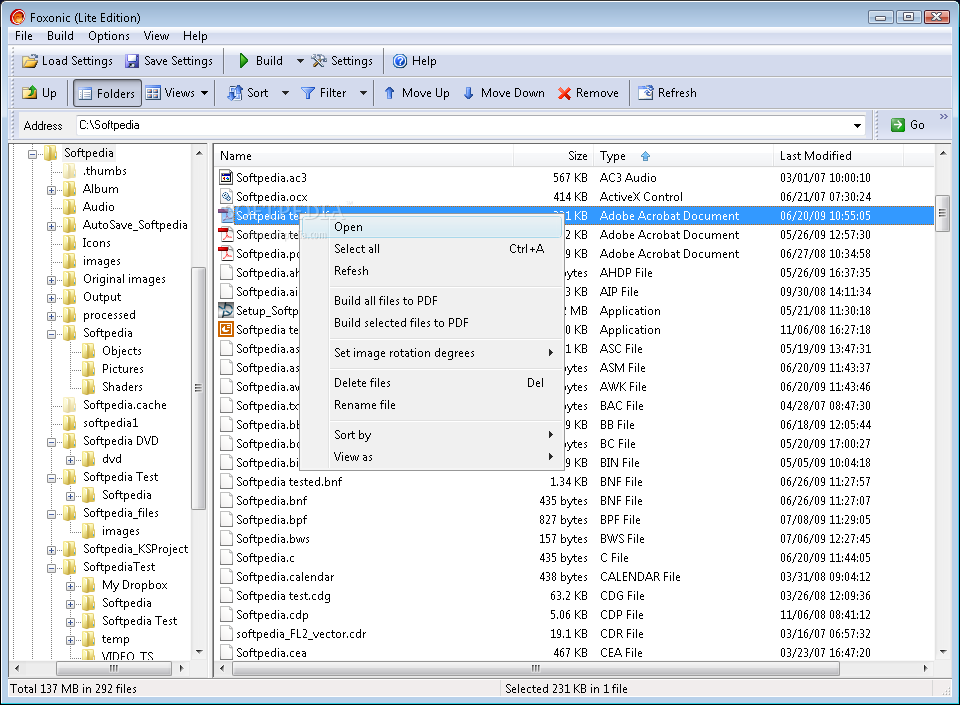Open the File menu

(x=24, y=35)
